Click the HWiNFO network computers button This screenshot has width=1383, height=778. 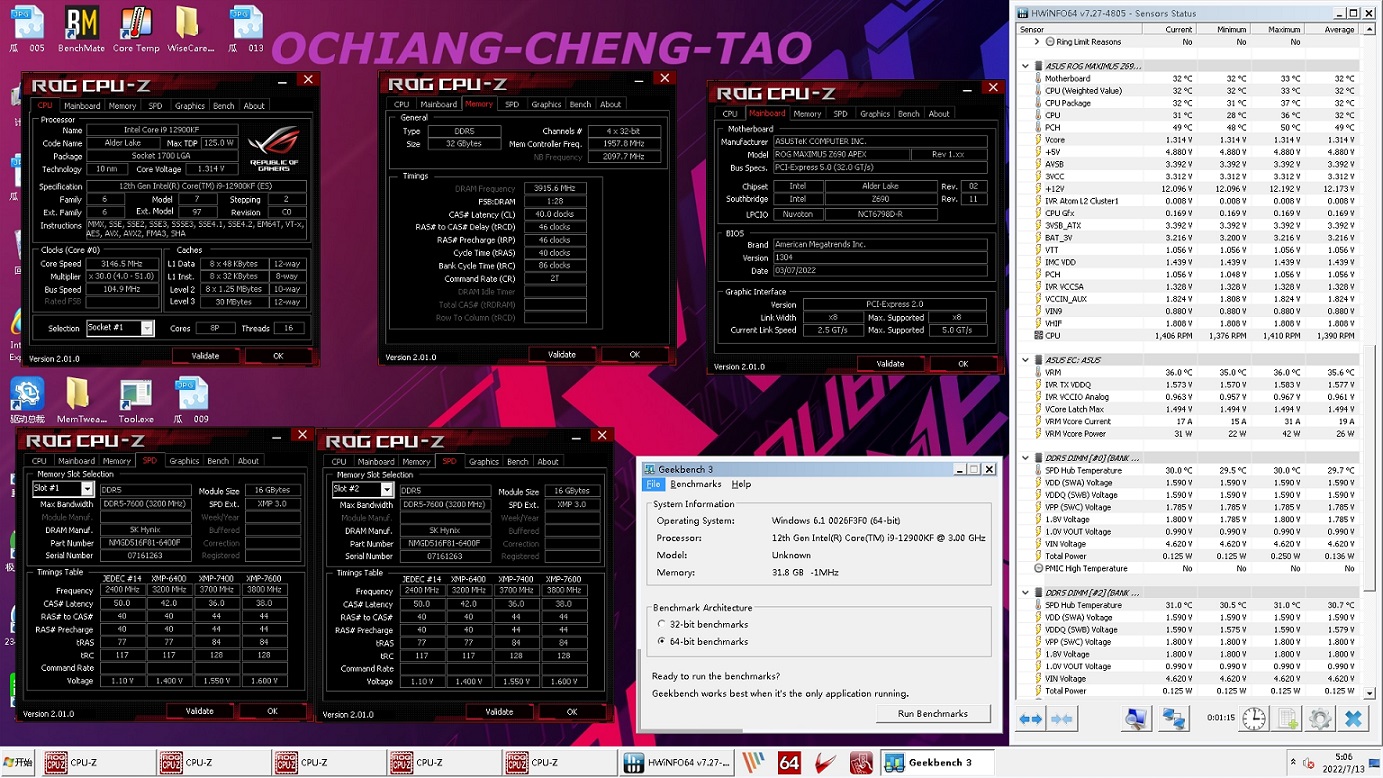[1174, 719]
